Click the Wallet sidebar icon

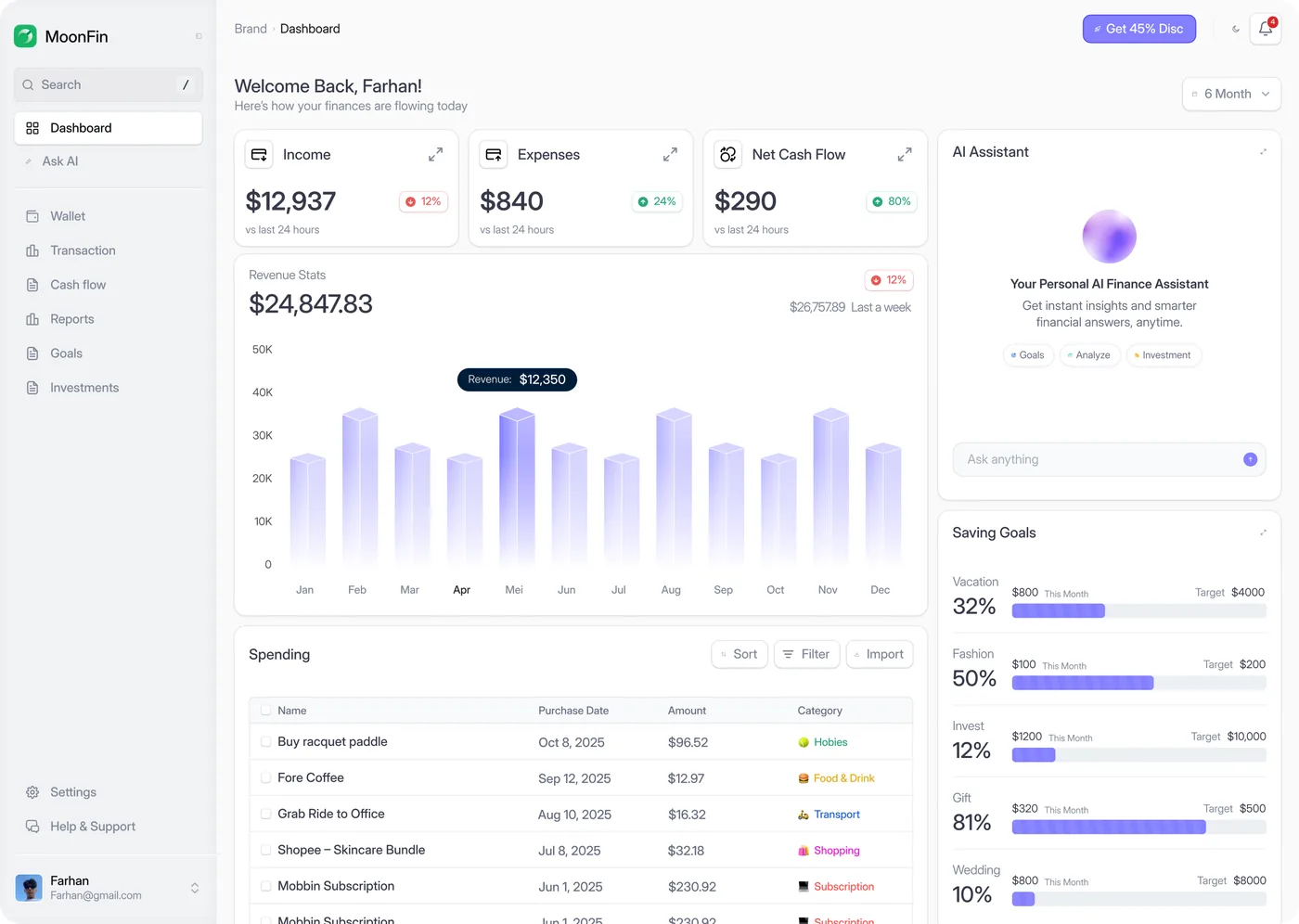(32, 216)
